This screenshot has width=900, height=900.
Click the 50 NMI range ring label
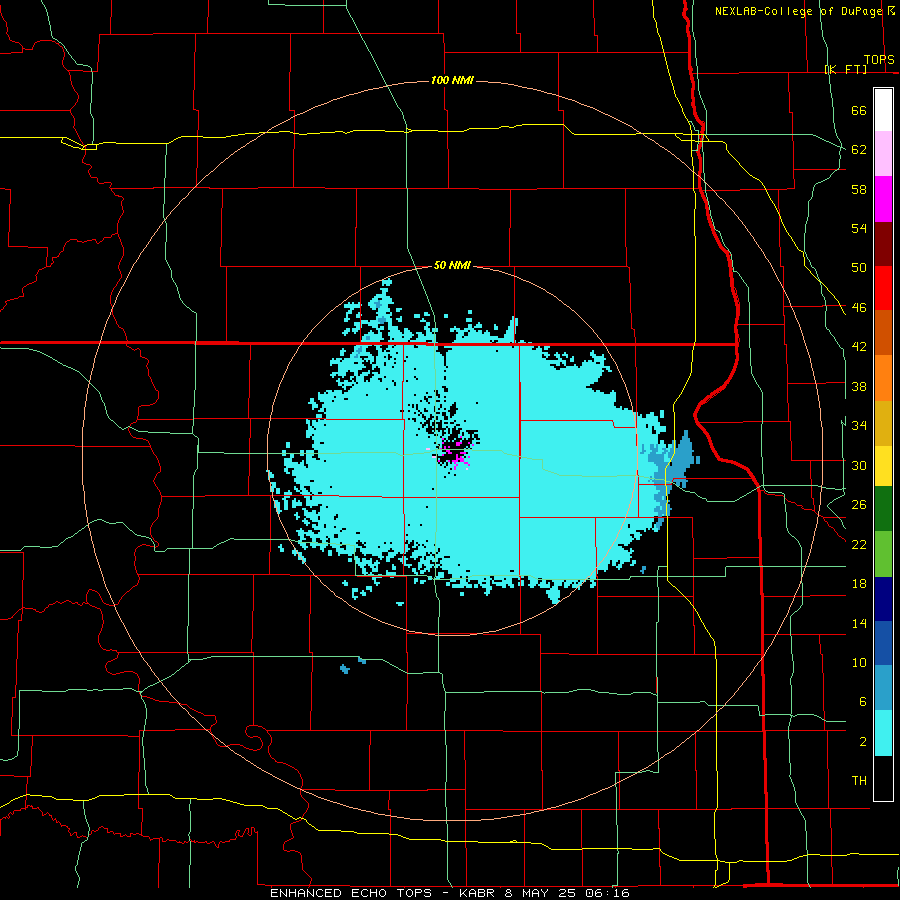click(x=452, y=265)
